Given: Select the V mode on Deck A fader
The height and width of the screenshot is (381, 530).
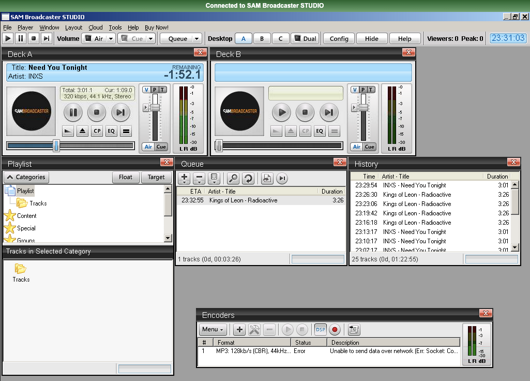Looking at the screenshot, I should coord(146,90).
